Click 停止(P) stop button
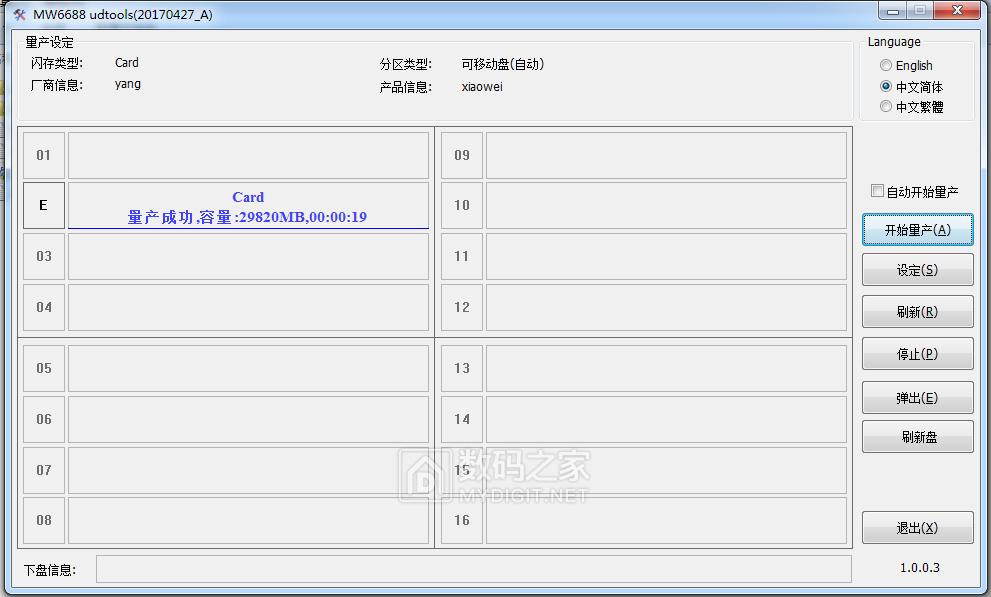The height and width of the screenshot is (597, 991). (x=918, y=354)
